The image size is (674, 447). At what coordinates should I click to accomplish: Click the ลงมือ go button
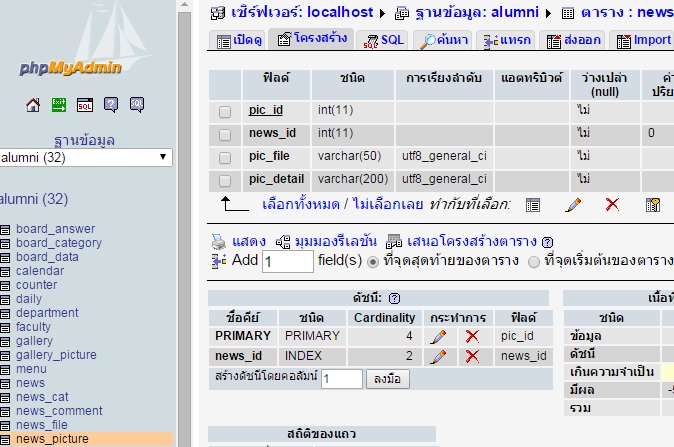click(387, 379)
